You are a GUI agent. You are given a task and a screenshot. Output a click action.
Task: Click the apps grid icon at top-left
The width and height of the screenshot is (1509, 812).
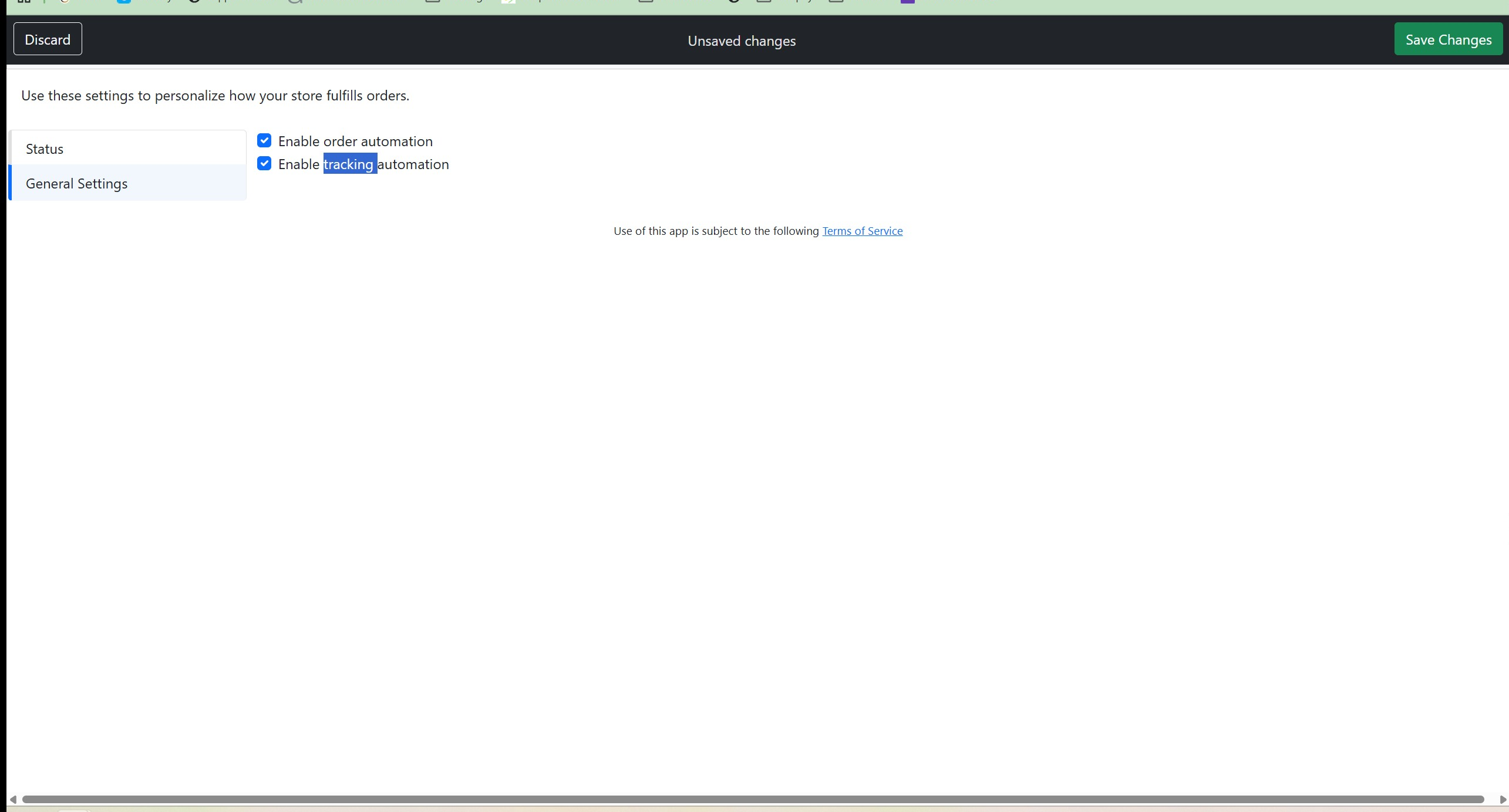[23, 2]
